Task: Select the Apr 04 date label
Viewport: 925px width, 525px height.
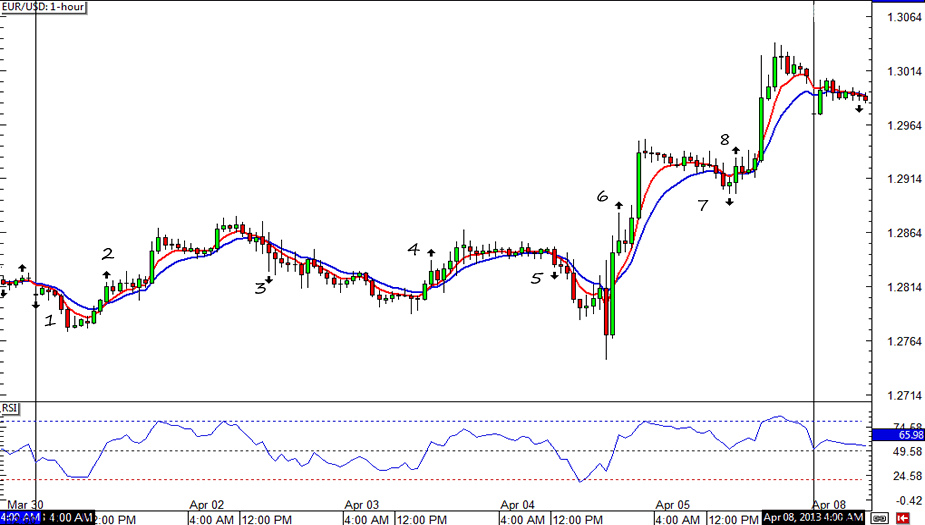Action: pos(517,506)
